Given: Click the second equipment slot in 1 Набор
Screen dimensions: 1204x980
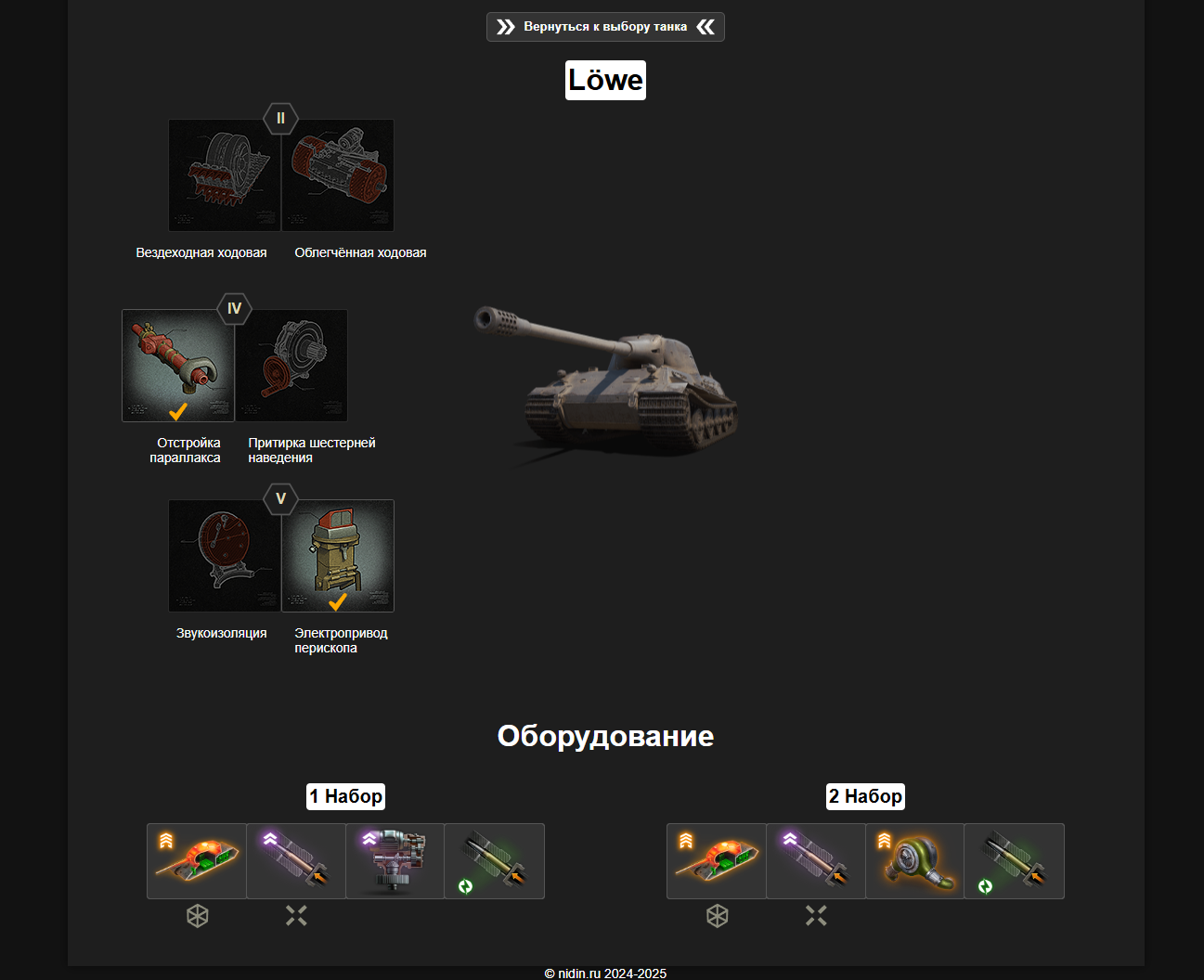Looking at the screenshot, I should (x=296, y=861).
